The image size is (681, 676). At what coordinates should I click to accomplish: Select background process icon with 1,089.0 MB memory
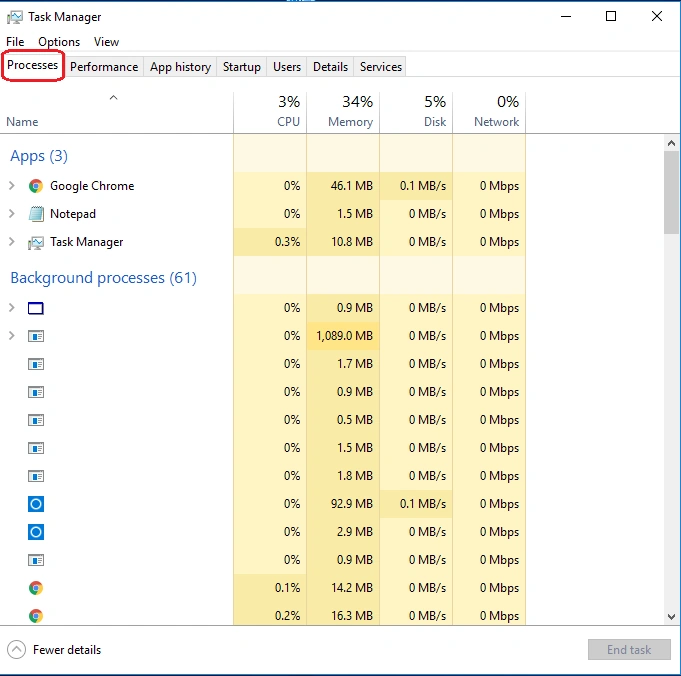click(36, 336)
